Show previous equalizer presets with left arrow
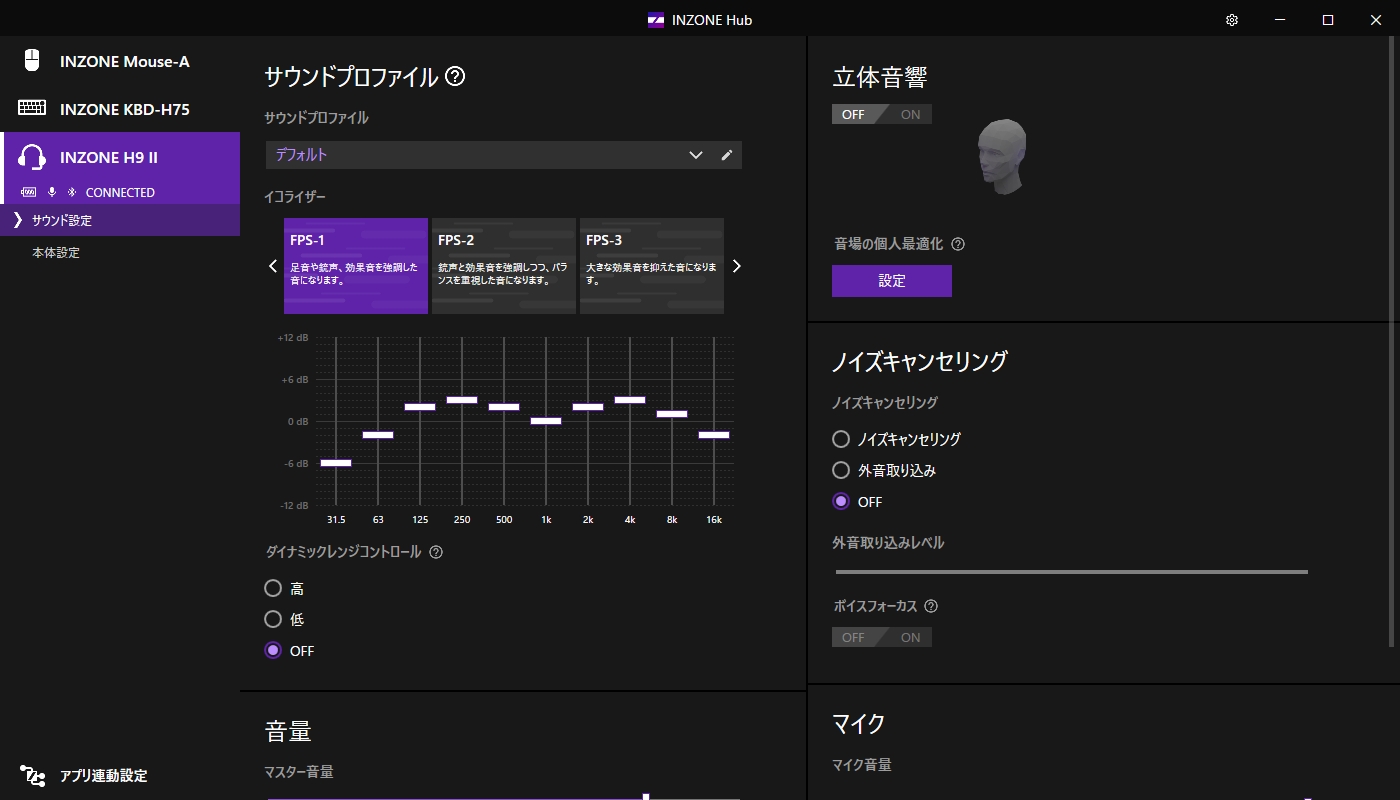The width and height of the screenshot is (1400, 800). (x=272, y=266)
